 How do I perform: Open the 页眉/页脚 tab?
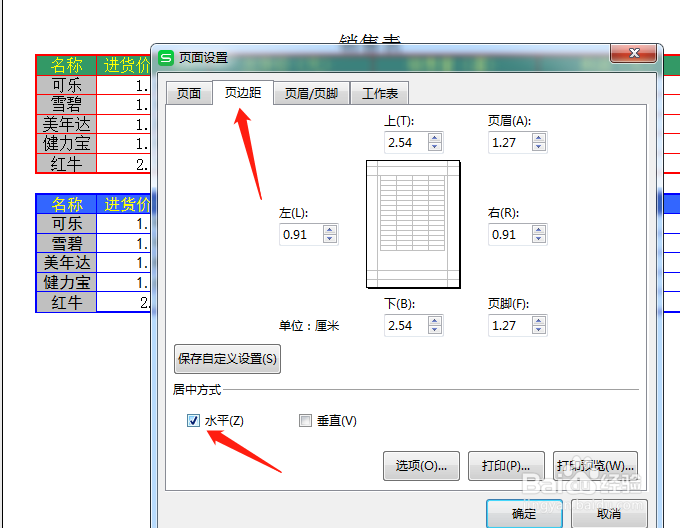(x=311, y=93)
